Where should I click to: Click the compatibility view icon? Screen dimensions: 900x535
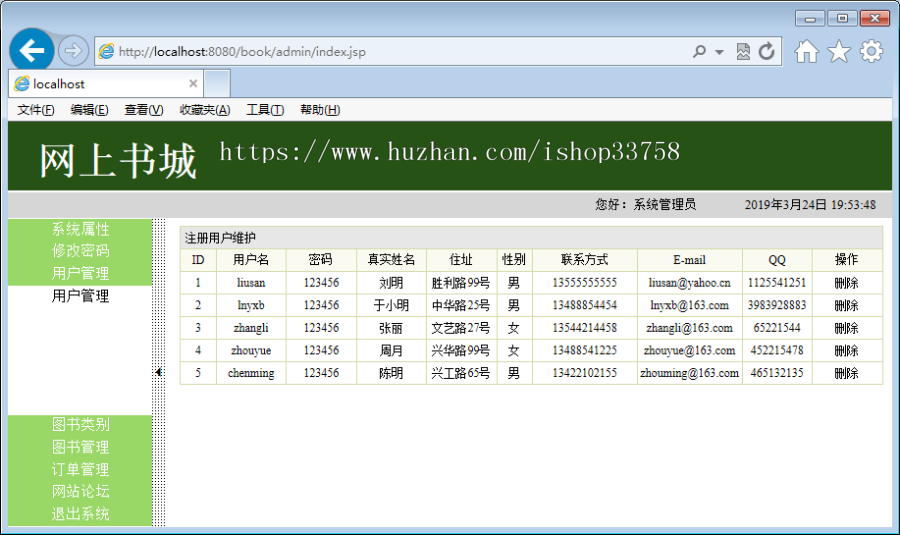(743, 52)
